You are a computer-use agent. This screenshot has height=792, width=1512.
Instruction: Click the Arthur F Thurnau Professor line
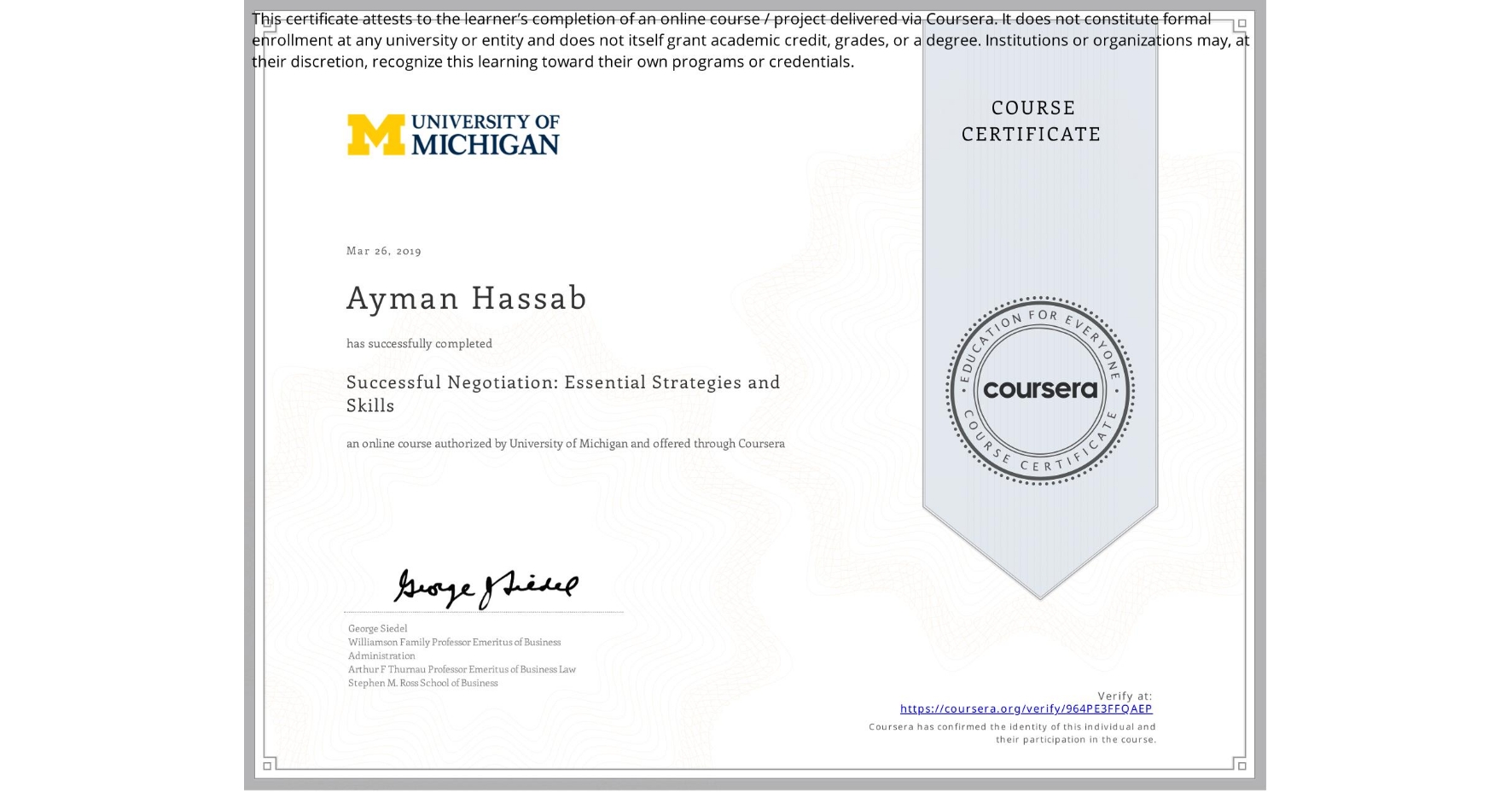(x=462, y=669)
